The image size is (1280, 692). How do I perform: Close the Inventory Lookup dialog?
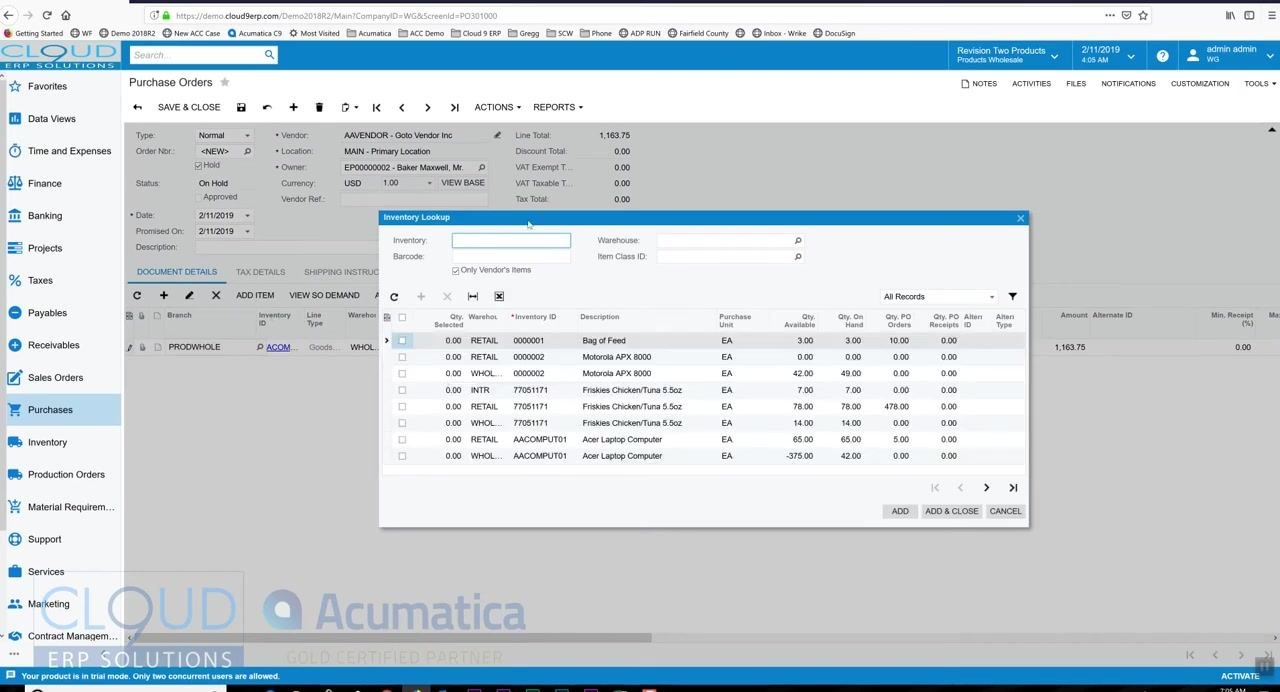tap(1020, 218)
